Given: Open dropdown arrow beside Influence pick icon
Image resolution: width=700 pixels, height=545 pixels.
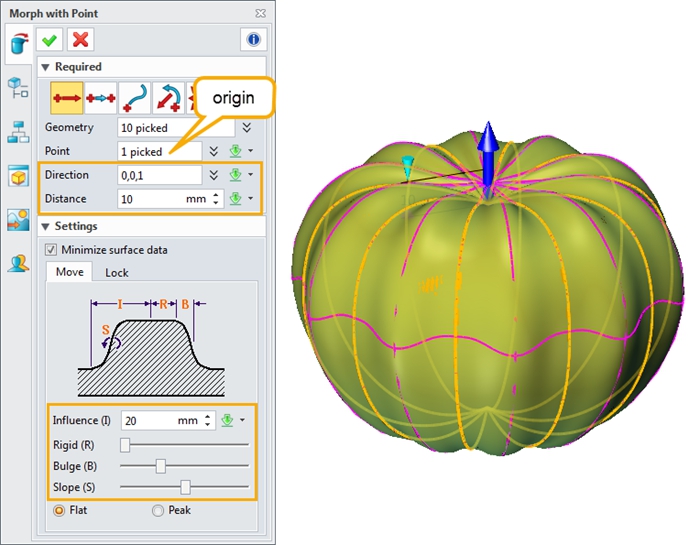Looking at the screenshot, I should coord(242,420).
